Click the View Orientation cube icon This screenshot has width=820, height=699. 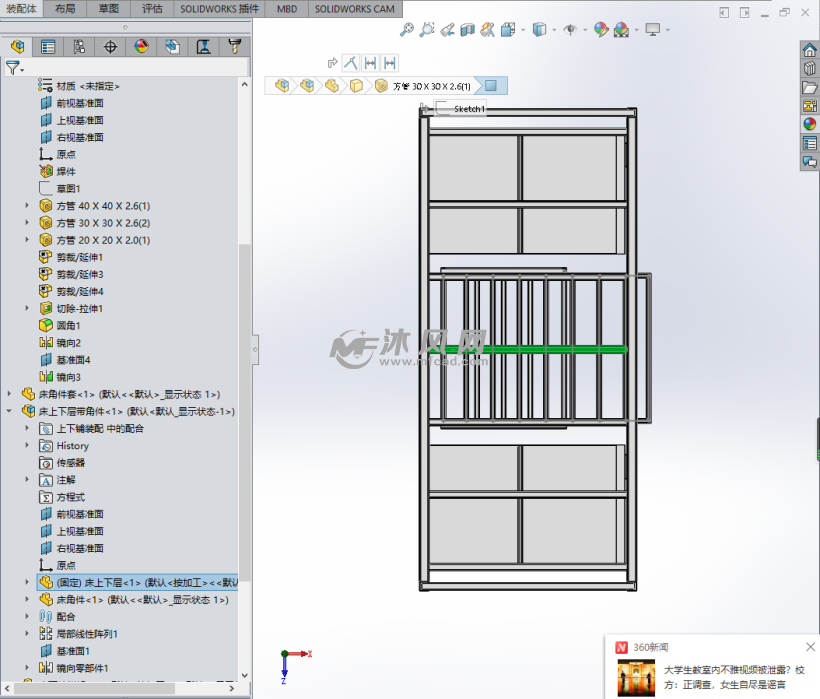point(508,29)
